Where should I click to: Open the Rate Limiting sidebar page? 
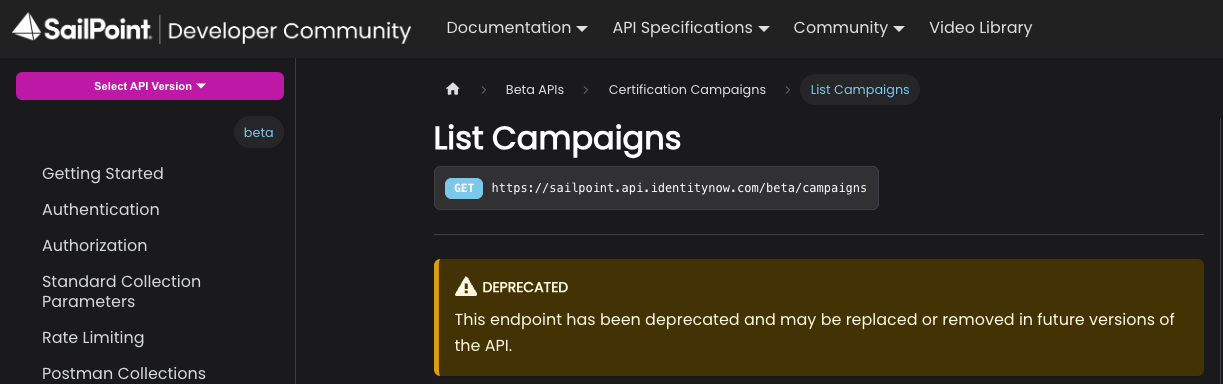[93, 338]
